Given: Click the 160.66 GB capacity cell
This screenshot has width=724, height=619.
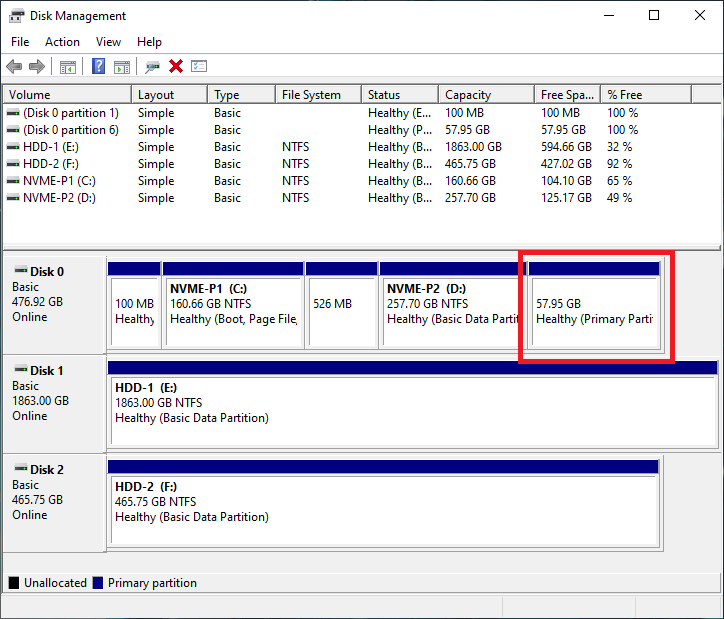Looking at the screenshot, I should [470, 181].
